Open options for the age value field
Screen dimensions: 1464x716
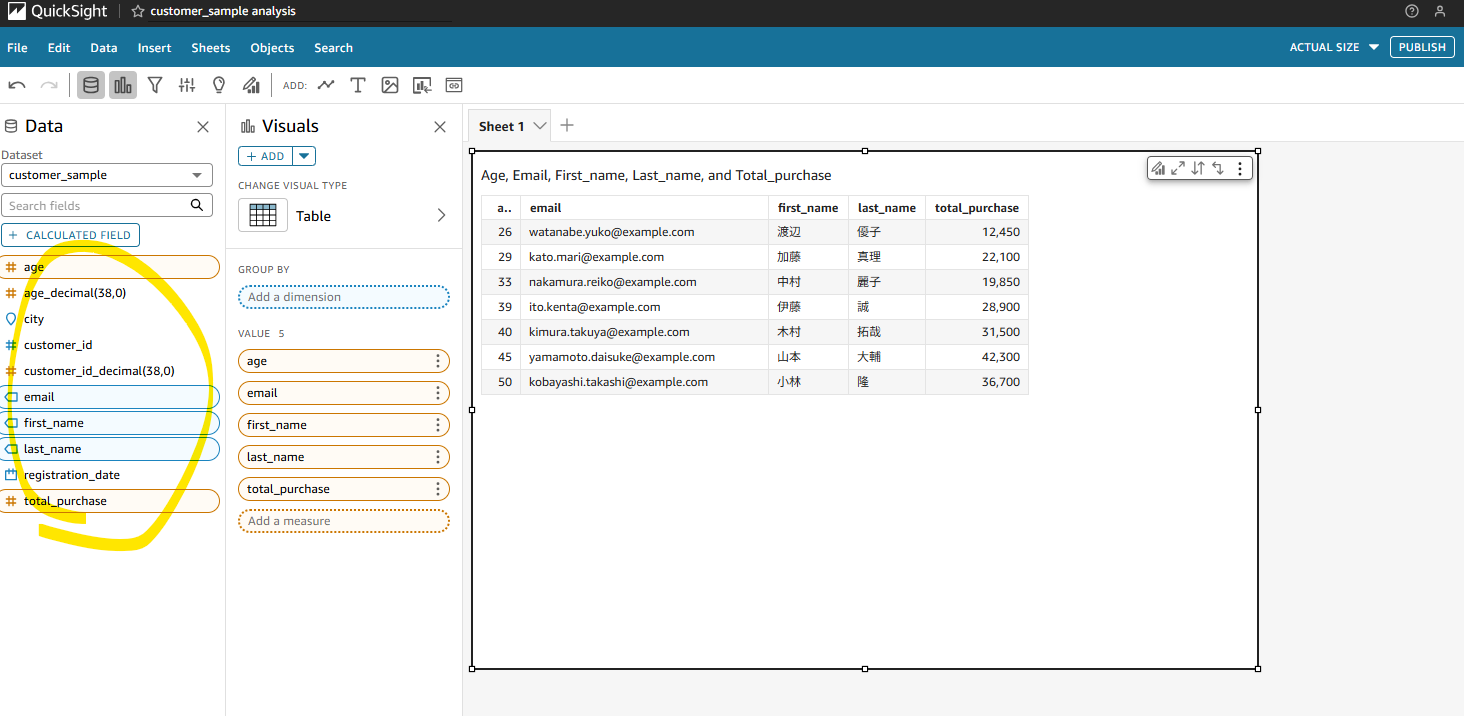click(438, 361)
